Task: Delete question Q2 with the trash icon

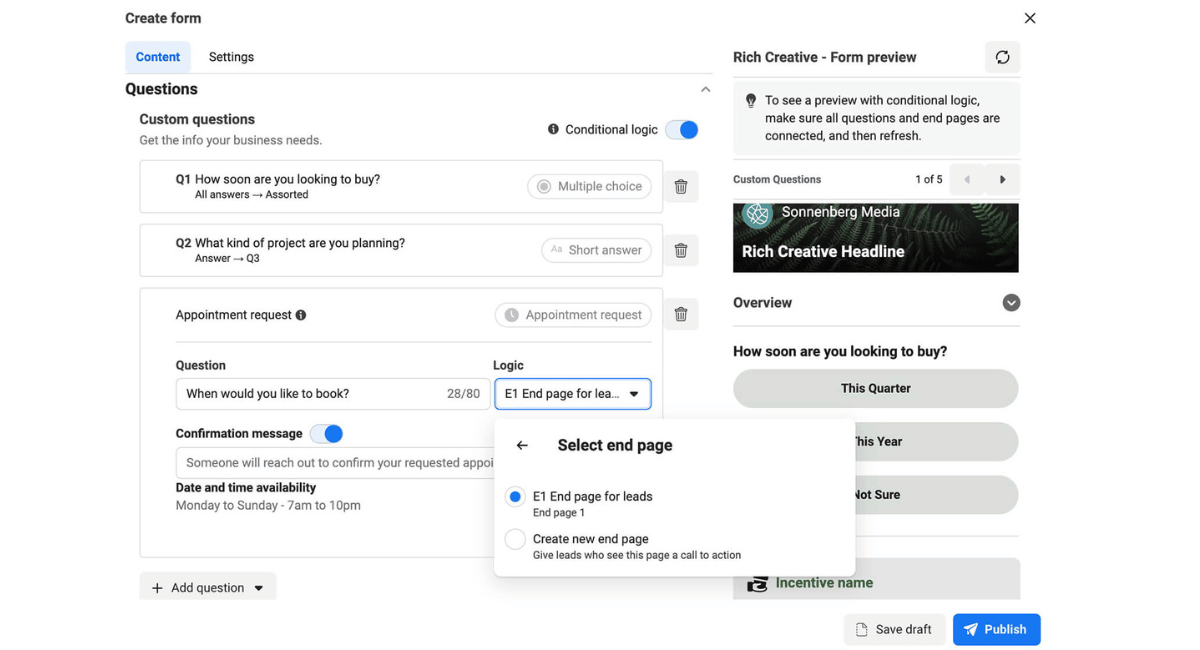Action: pyautogui.click(x=681, y=250)
